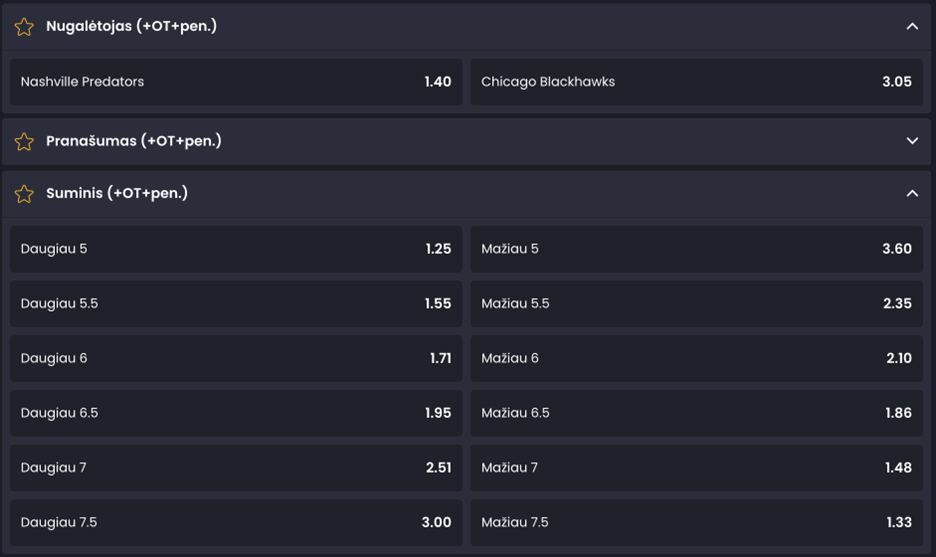Pick Daugiau 6 at odds 1.71
The image size is (936, 557).
click(x=236, y=358)
